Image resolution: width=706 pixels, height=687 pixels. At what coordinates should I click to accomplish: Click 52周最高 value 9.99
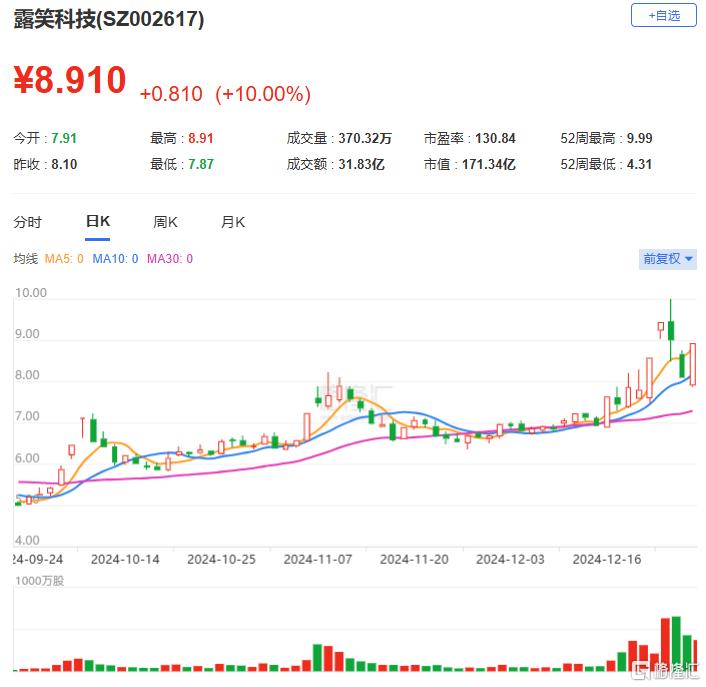click(x=639, y=138)
